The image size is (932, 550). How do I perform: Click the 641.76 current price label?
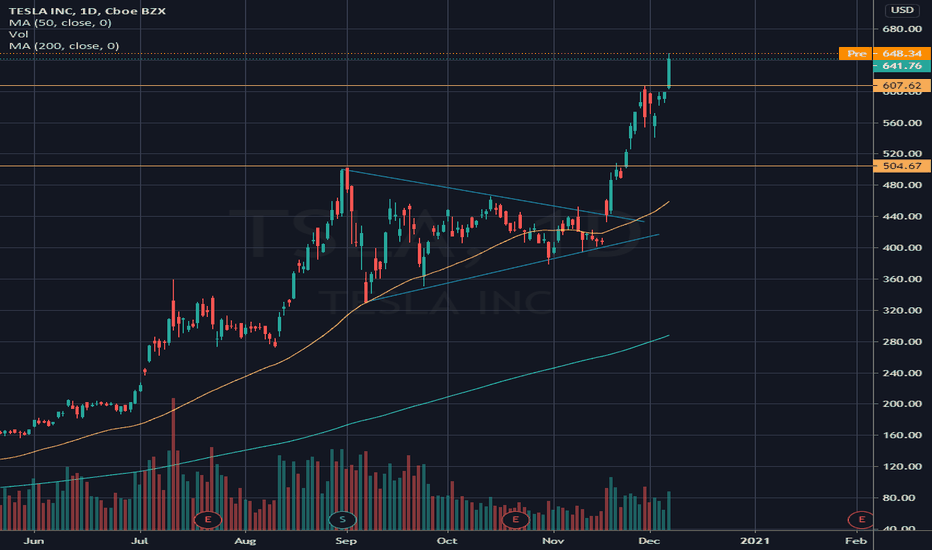[902, 66]
